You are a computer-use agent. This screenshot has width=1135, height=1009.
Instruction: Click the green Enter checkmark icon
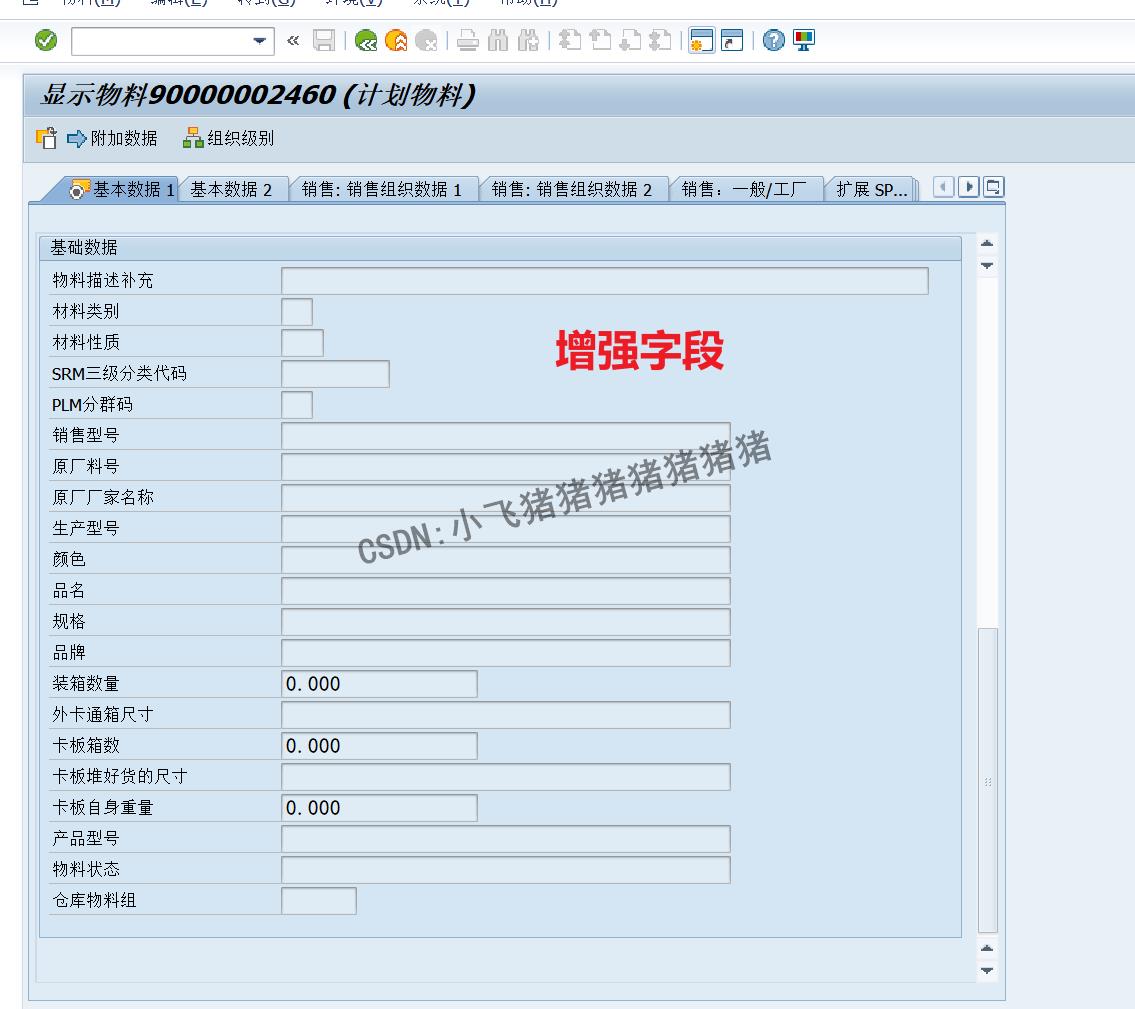point(42,42)
